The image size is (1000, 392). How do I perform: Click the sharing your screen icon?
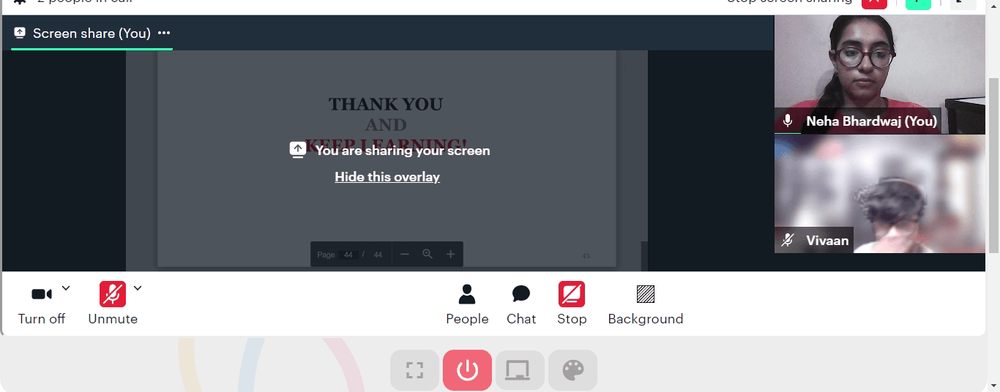tap(298, 150)
